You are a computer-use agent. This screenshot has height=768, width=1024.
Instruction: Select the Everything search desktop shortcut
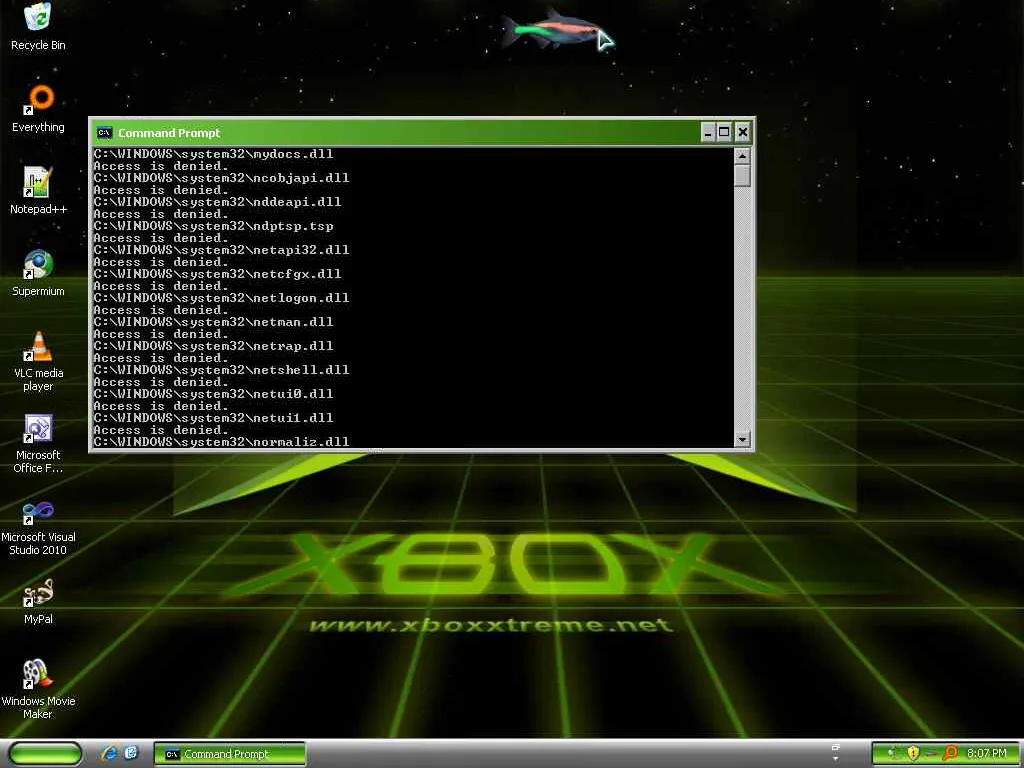pos(38,108)
